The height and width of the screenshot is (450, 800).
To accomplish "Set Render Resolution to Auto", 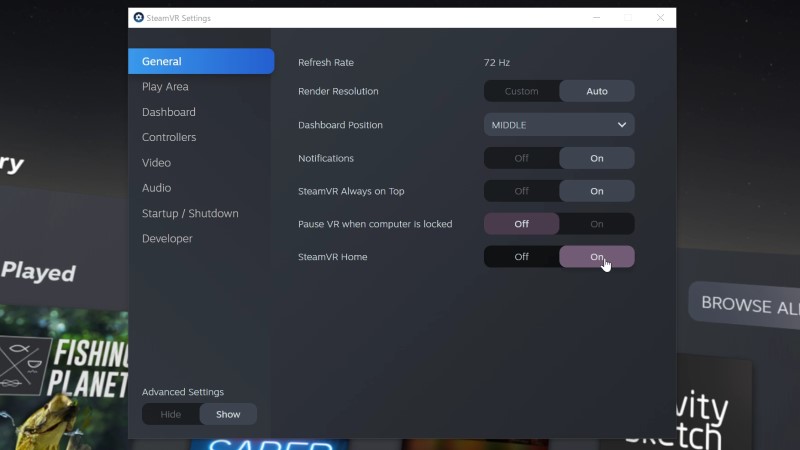I will [x=597, y=91].
